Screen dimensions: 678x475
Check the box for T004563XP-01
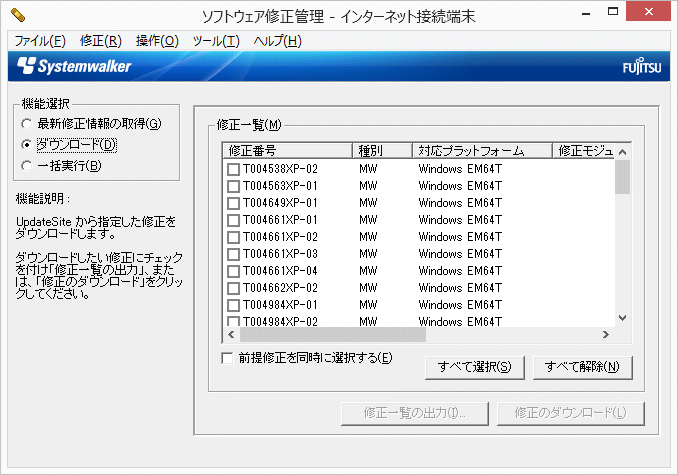coord(233,186)
